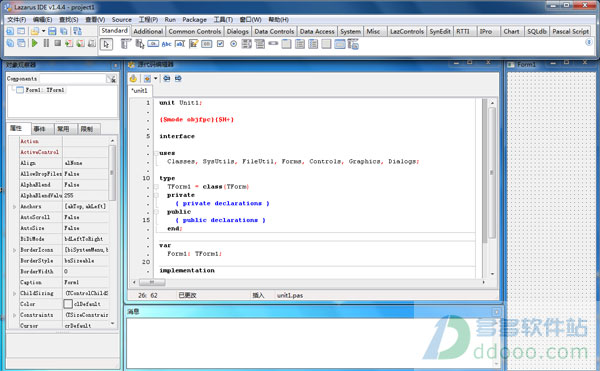Click the Toggle Form/Unit icon
600x371 pixels.
pyautogui.click(x=77, y=31)
